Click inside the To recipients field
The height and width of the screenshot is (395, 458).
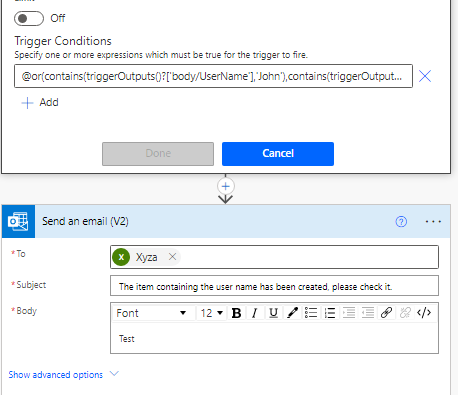[274, 257]
